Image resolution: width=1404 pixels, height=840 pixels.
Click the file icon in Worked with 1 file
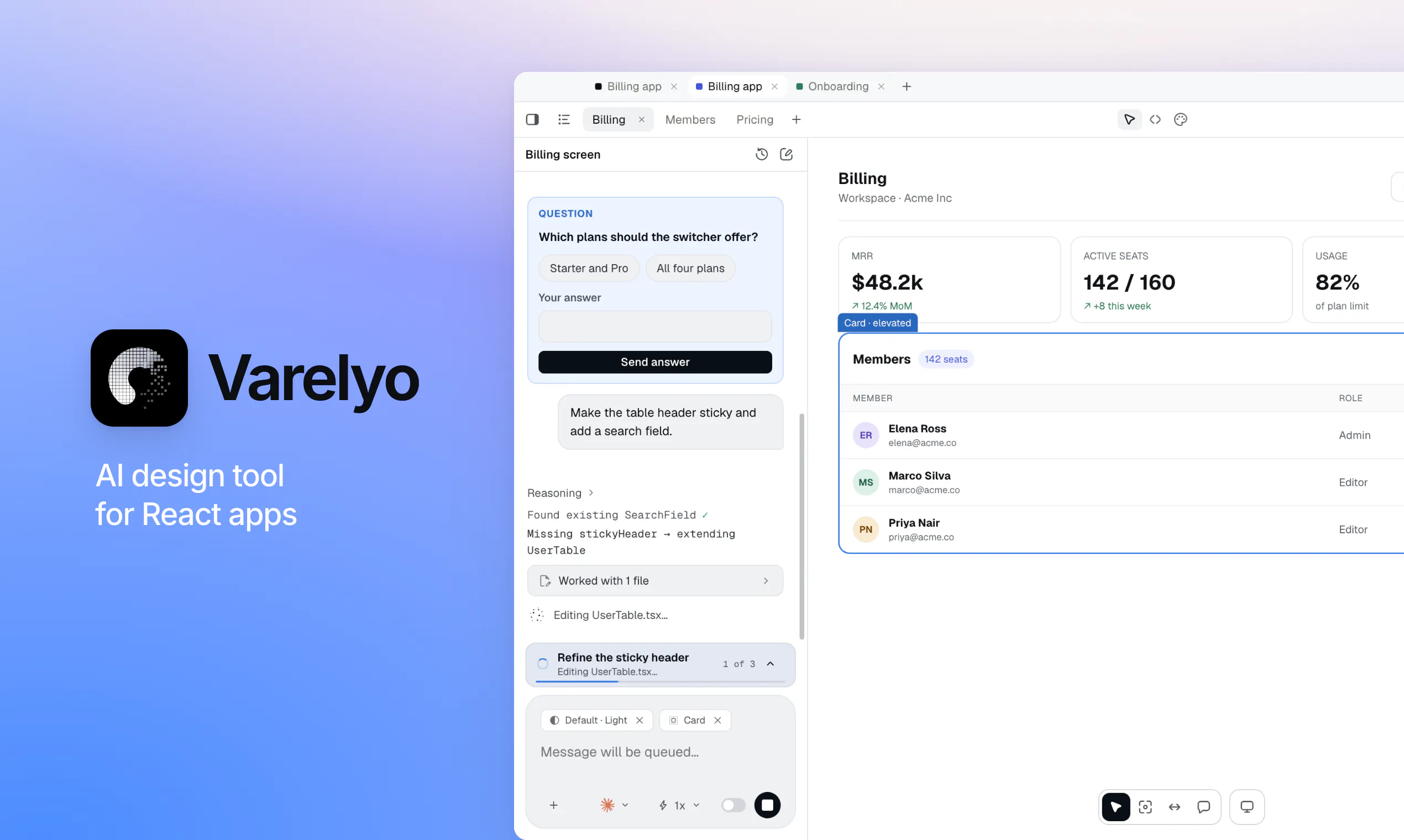coord(545,581)
